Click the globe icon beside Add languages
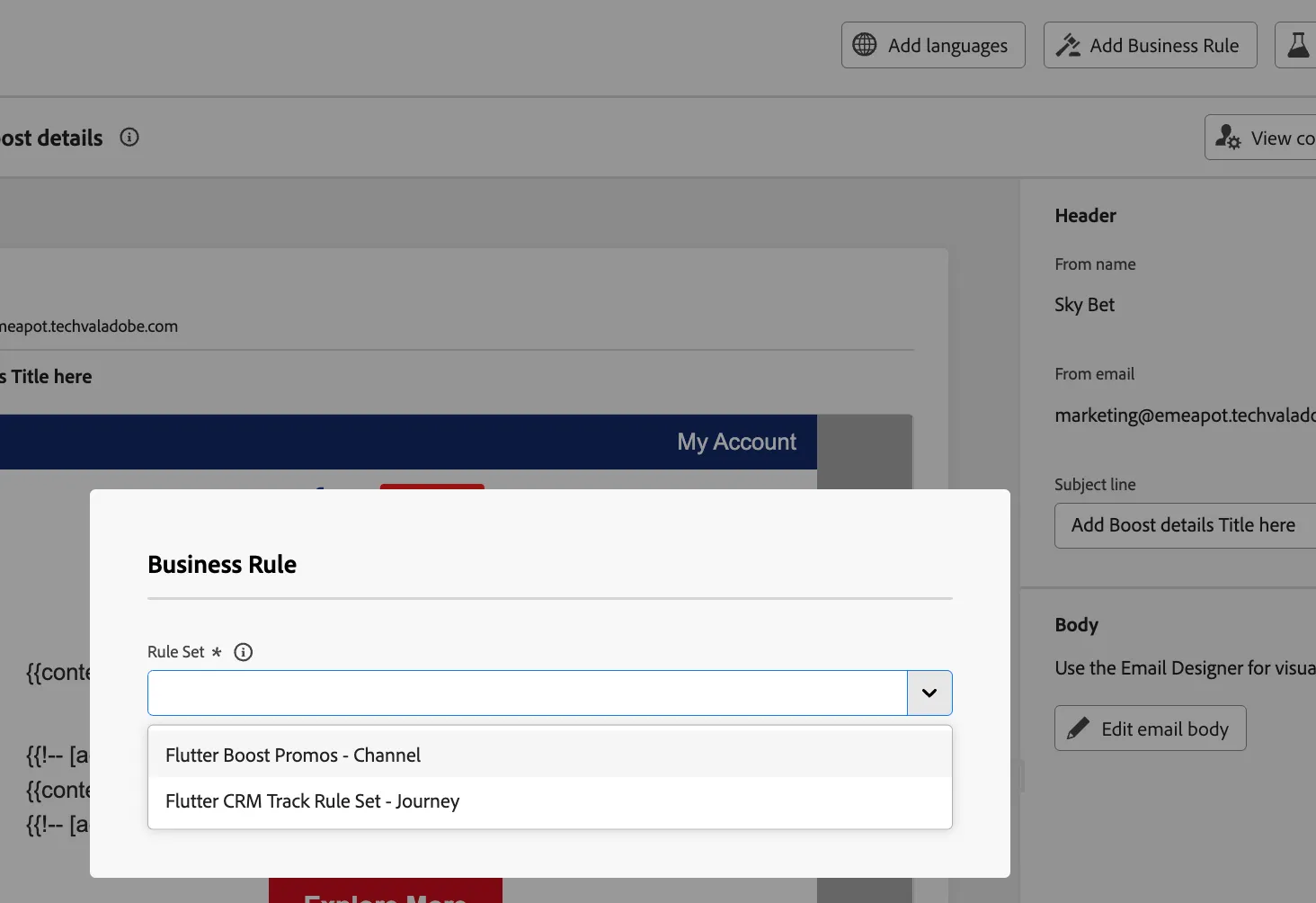The image size is (1316, 903). tap(864, 45)
